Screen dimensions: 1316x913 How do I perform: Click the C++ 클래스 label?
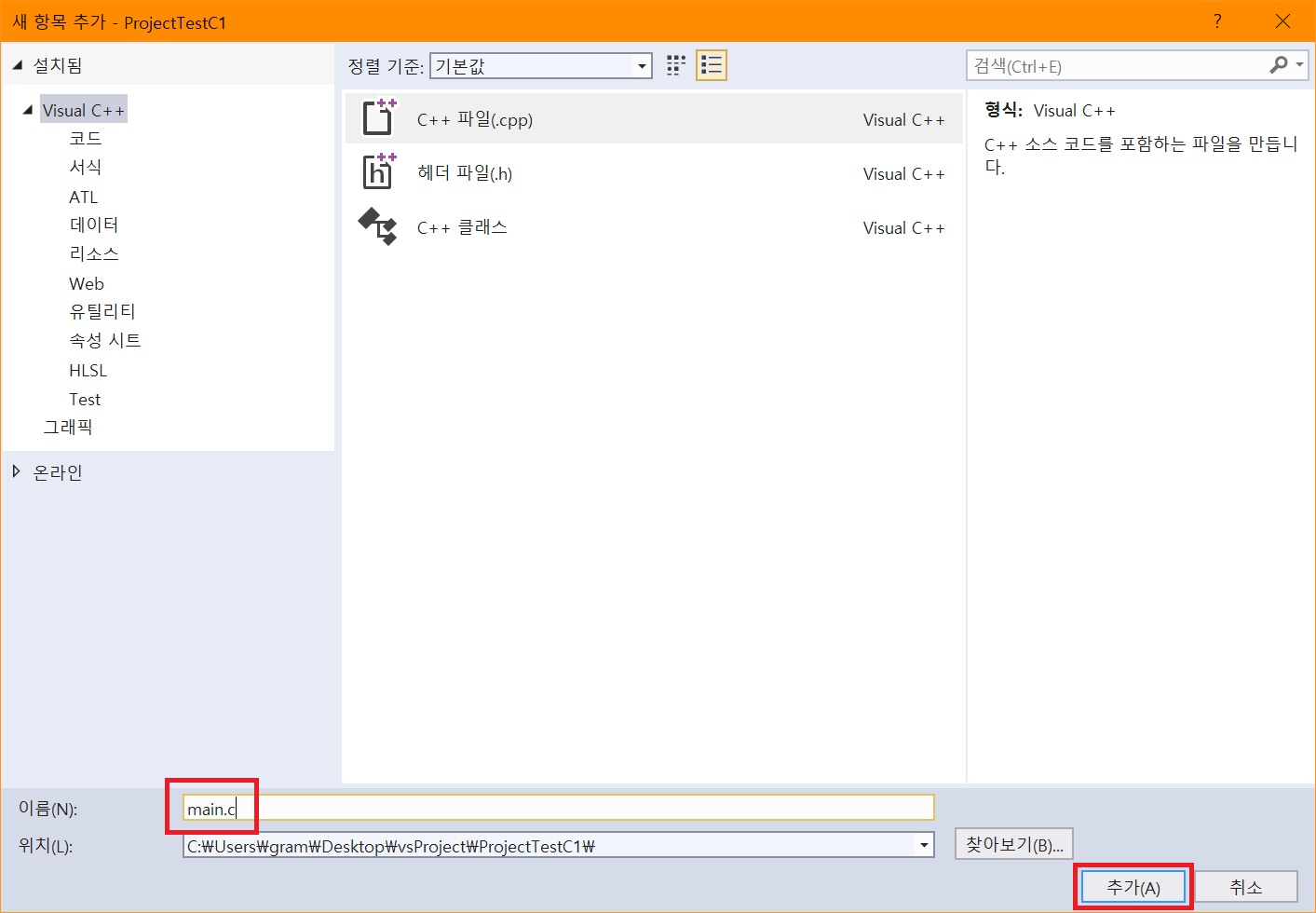462,227
